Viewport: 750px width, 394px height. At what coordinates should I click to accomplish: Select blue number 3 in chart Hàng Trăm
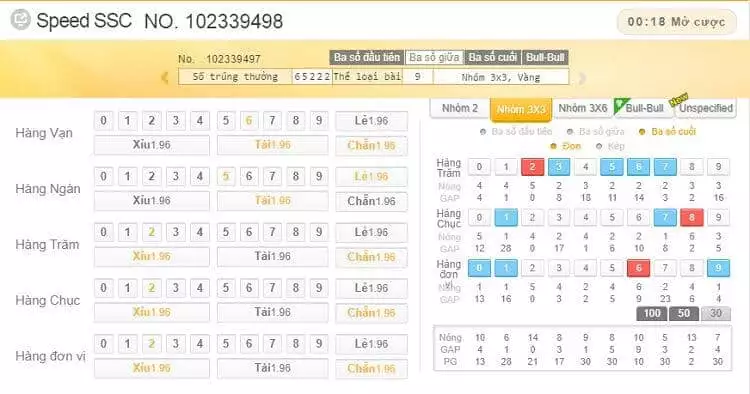[559, 167]
